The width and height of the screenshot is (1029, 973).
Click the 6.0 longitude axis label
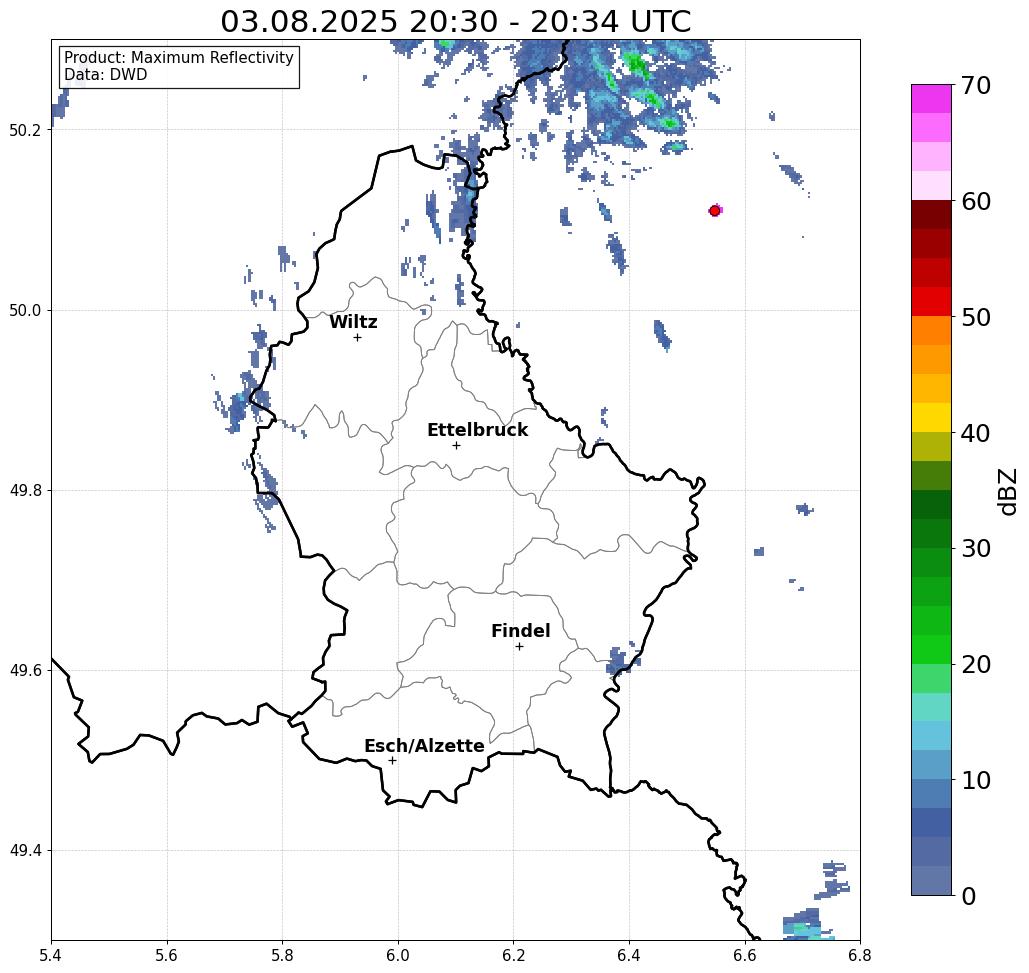click(x=398, y=955)
